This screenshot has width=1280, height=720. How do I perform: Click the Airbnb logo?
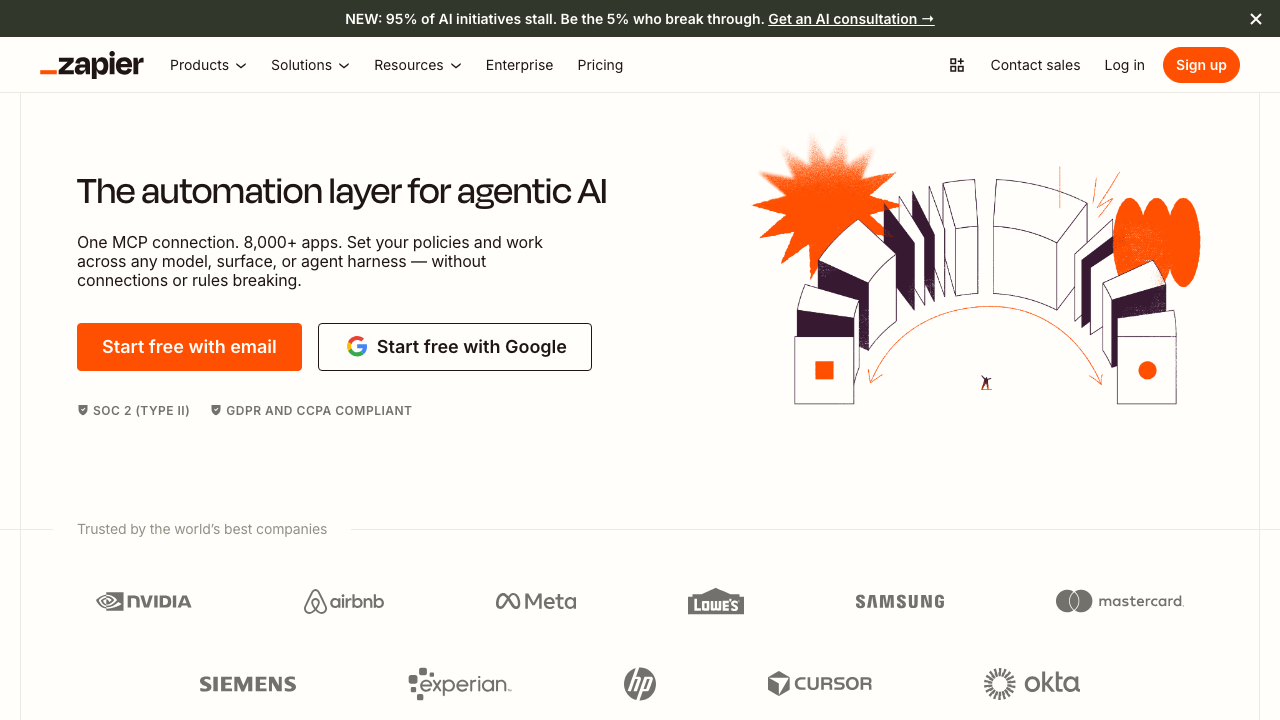click(x=343, y=601)
